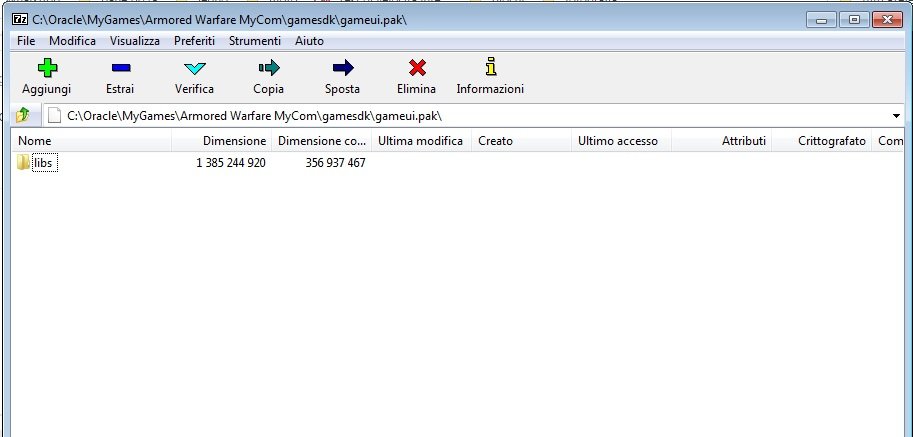
Task: Open the Modifica menu
Action: coord(72,41)
